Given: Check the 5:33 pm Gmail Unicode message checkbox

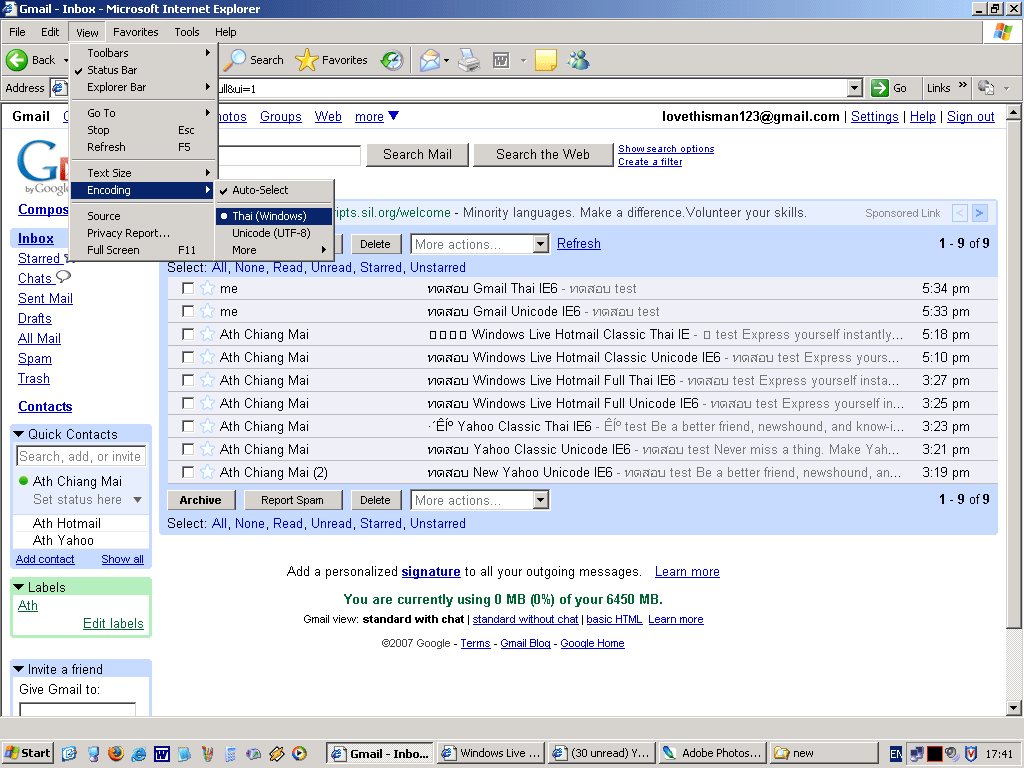Looking at the screenshot, I should (x=188, y=311).
